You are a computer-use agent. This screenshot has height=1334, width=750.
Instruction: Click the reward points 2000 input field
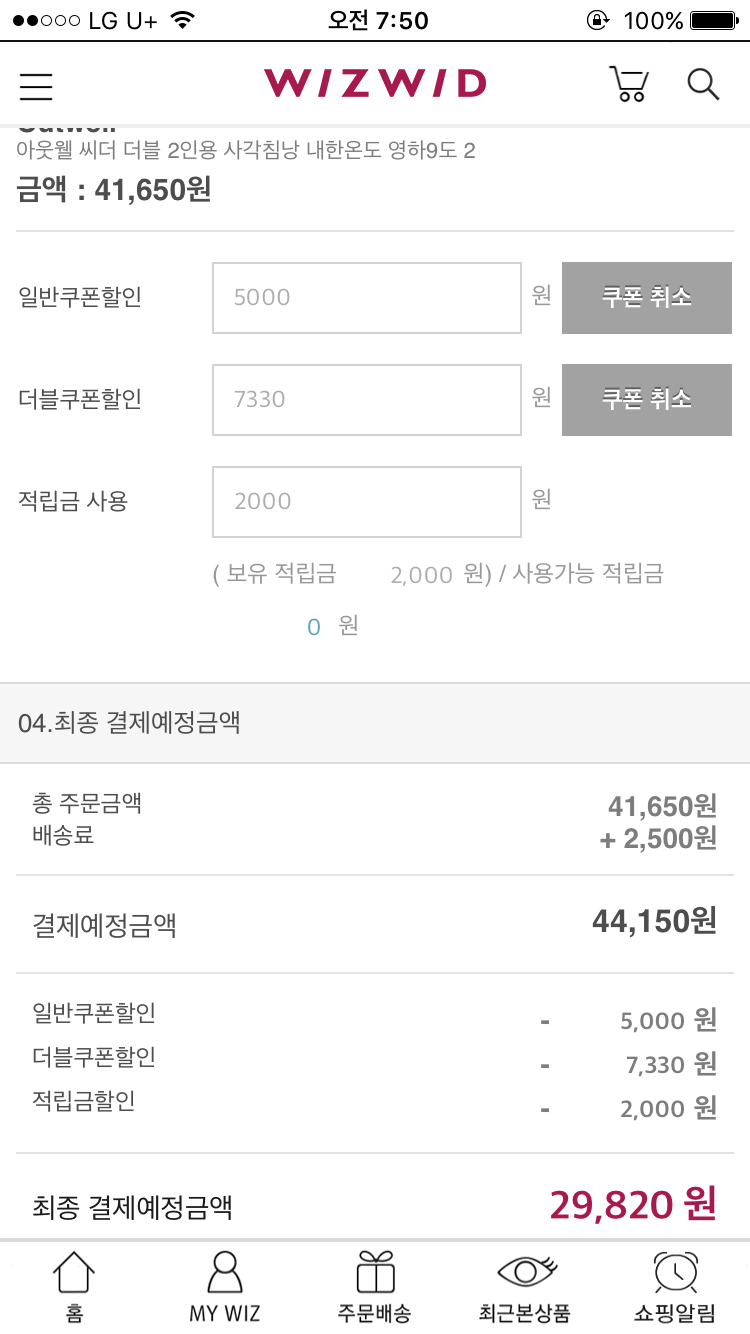pos(366,502)
